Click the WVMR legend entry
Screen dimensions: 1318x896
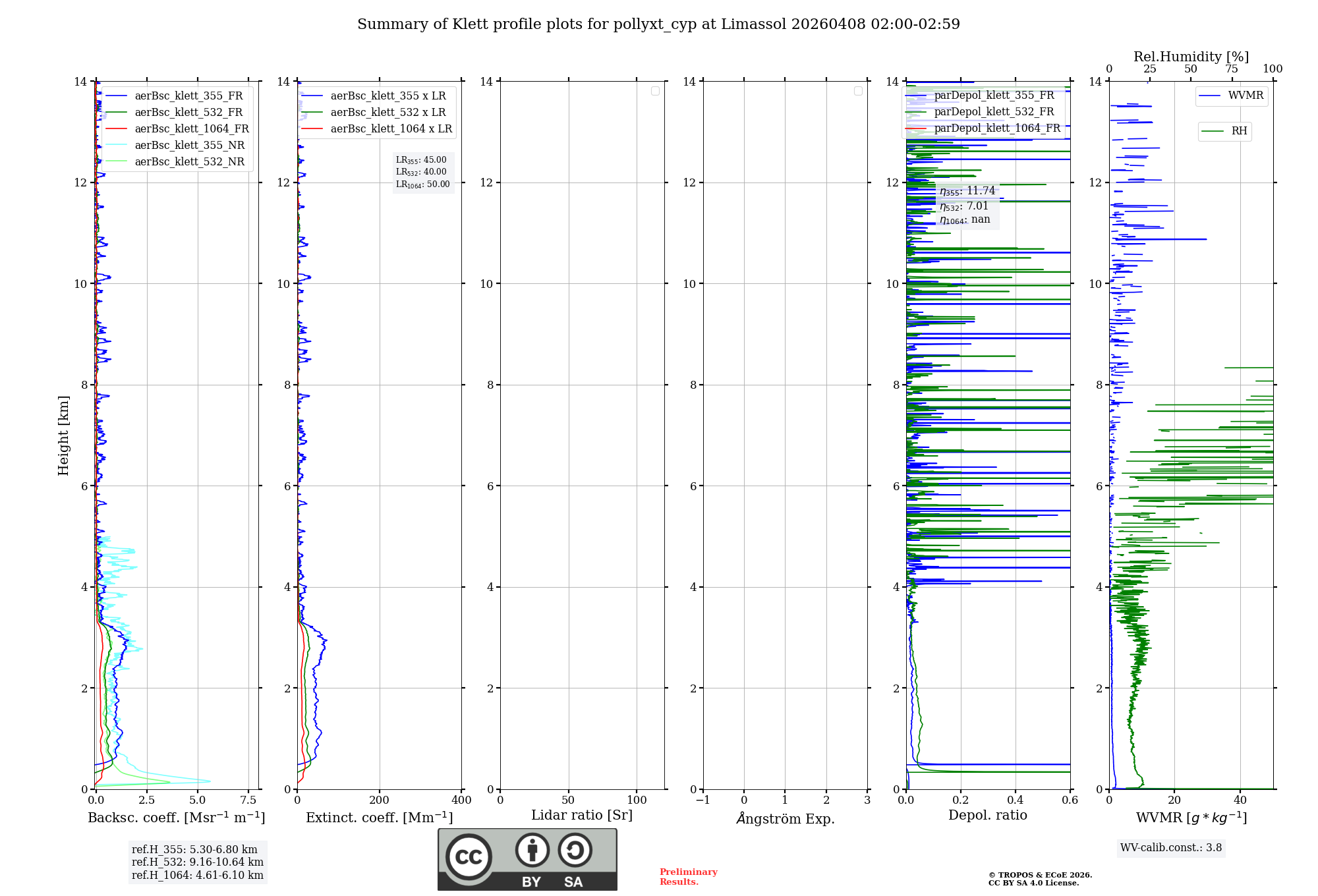pos(1245,96)
